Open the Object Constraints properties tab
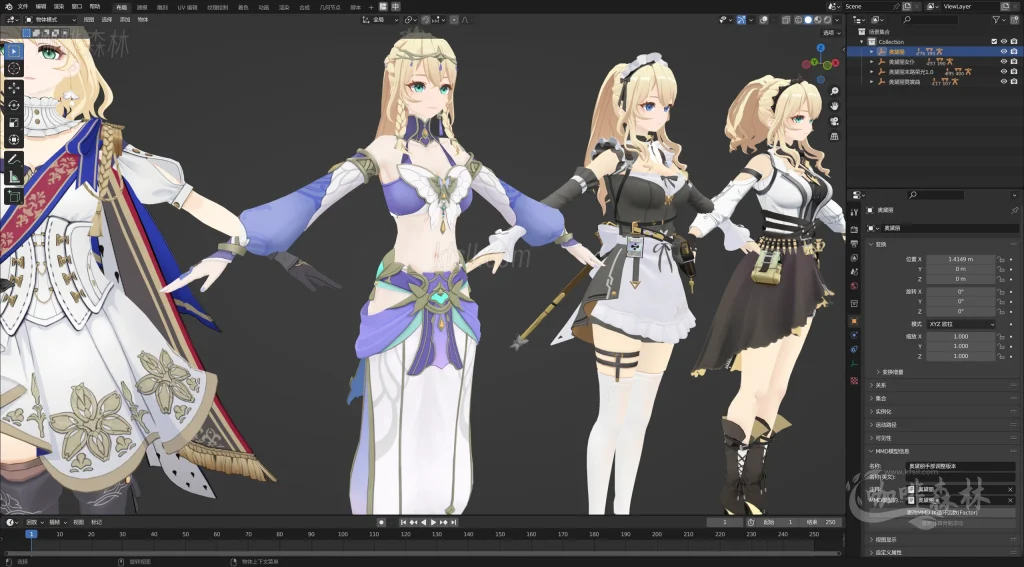 pyautogui.click(x=854, y=349)
